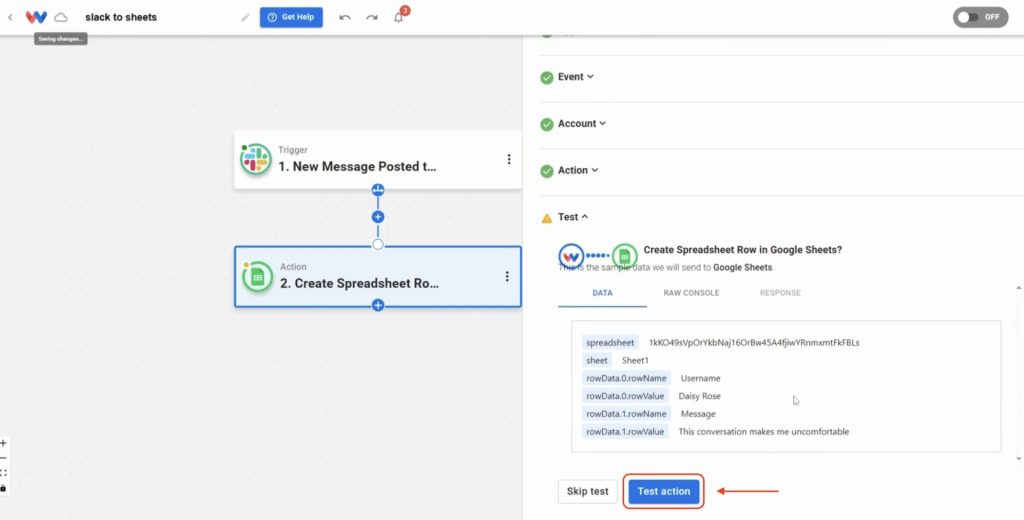Click the Test warning triangle icon
The height and width of the screenshot is (520, 1024).
(x=547, y=218)
